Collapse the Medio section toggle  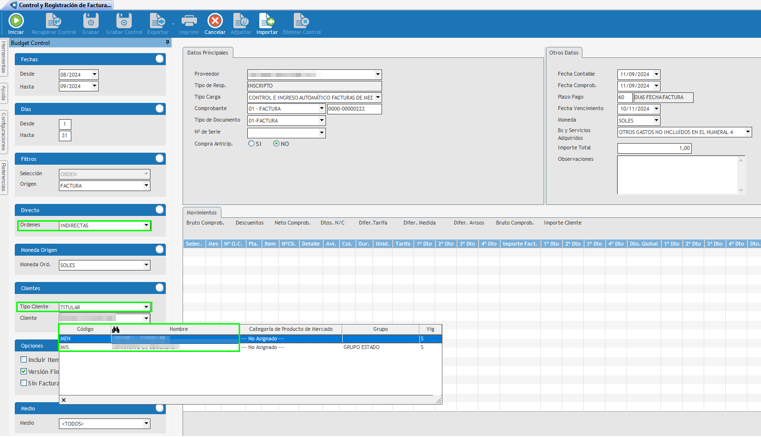(159, 408)
